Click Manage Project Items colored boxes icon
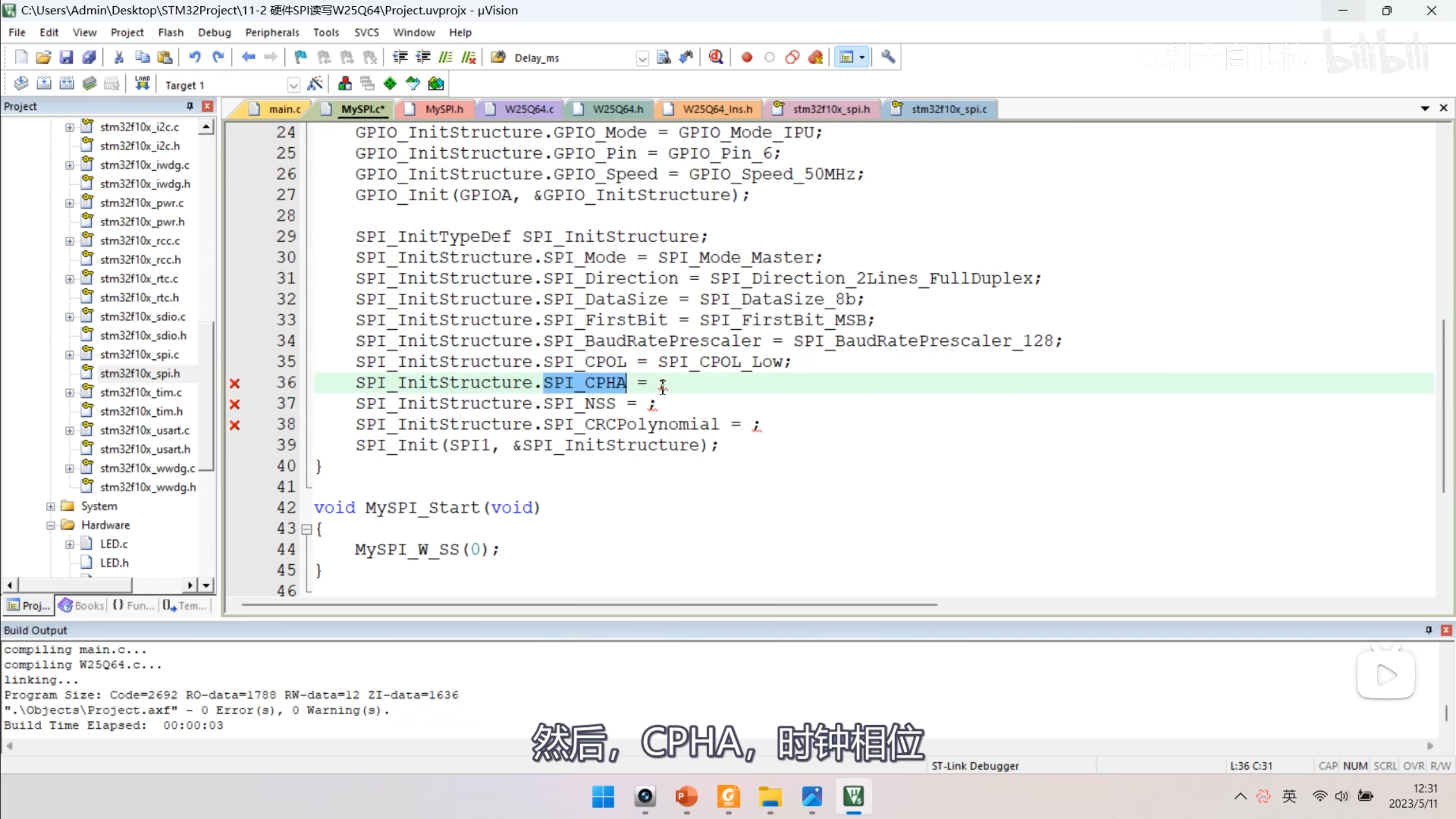Image resolution: width=1456 pixels, height=819 pixels. (x=345, y=84)
